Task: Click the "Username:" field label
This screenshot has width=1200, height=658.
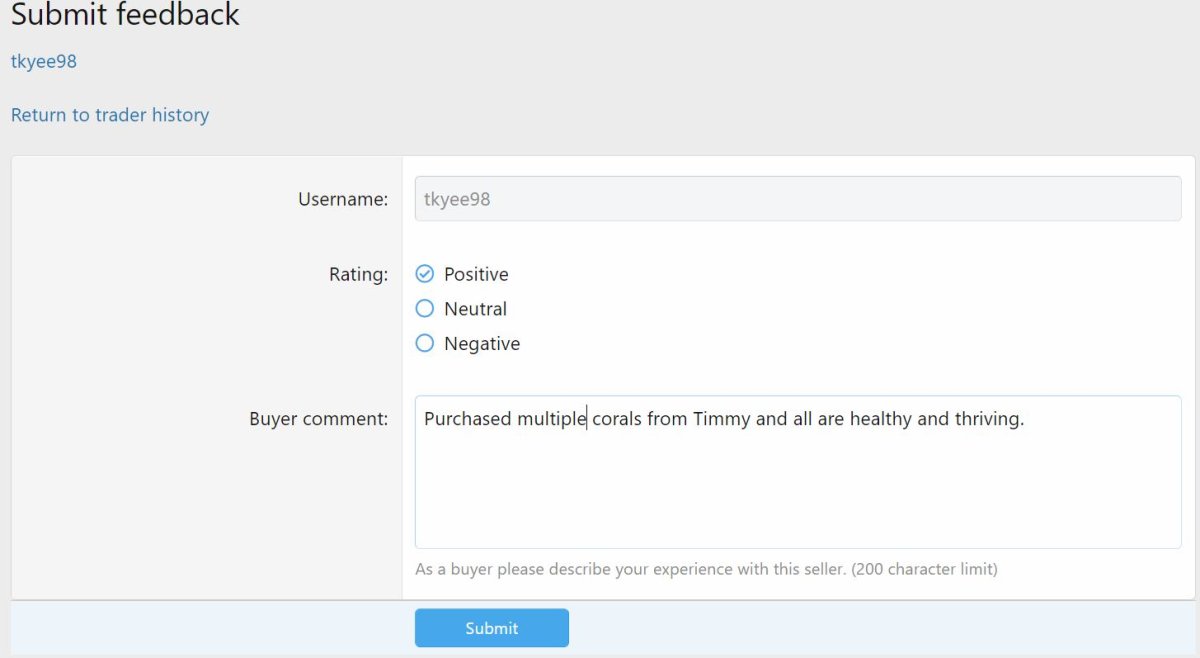Action: (343, 199)
